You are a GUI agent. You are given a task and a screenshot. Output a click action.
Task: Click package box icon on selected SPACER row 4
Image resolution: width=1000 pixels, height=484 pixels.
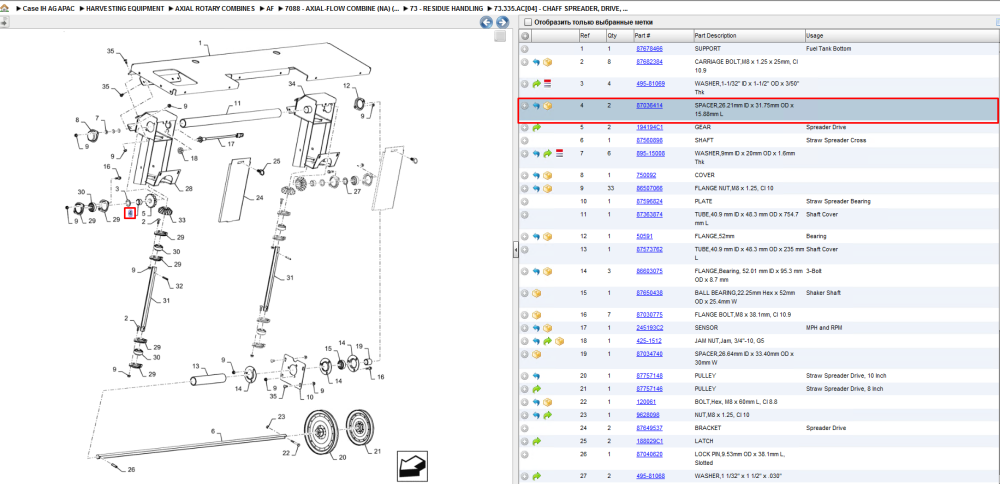click(548, 106)
